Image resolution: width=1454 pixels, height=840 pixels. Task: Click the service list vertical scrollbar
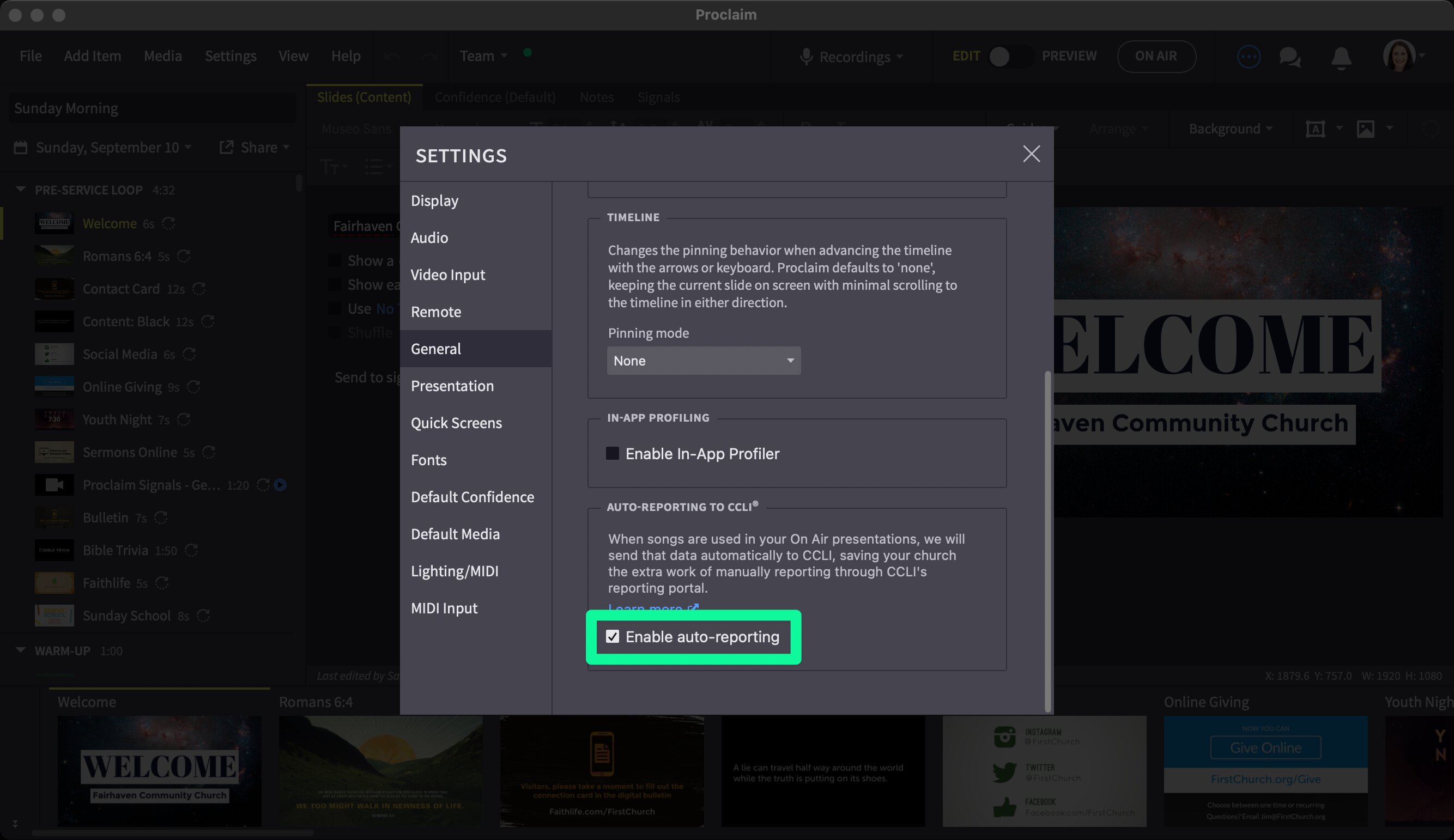click(299, 183)
